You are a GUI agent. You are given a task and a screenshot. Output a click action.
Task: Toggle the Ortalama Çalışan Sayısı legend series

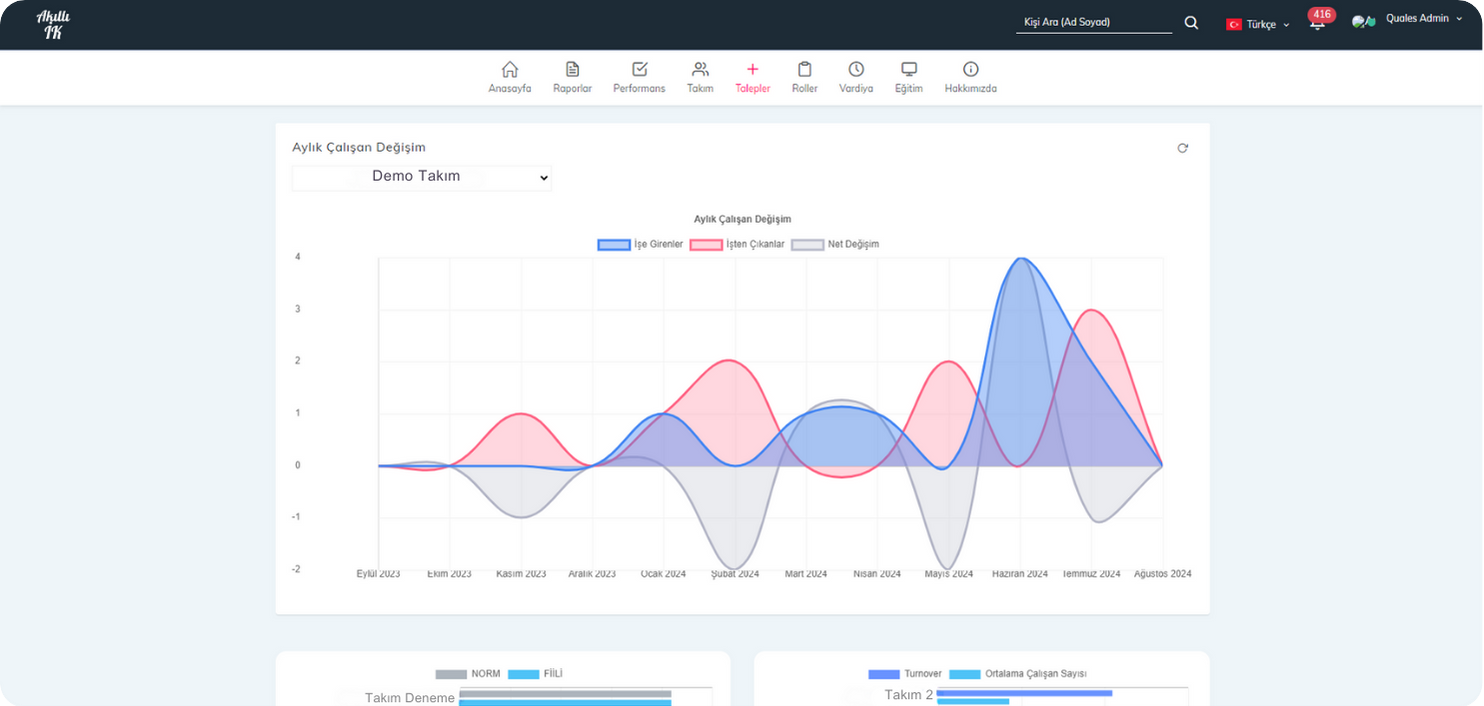coord(1018,674)
